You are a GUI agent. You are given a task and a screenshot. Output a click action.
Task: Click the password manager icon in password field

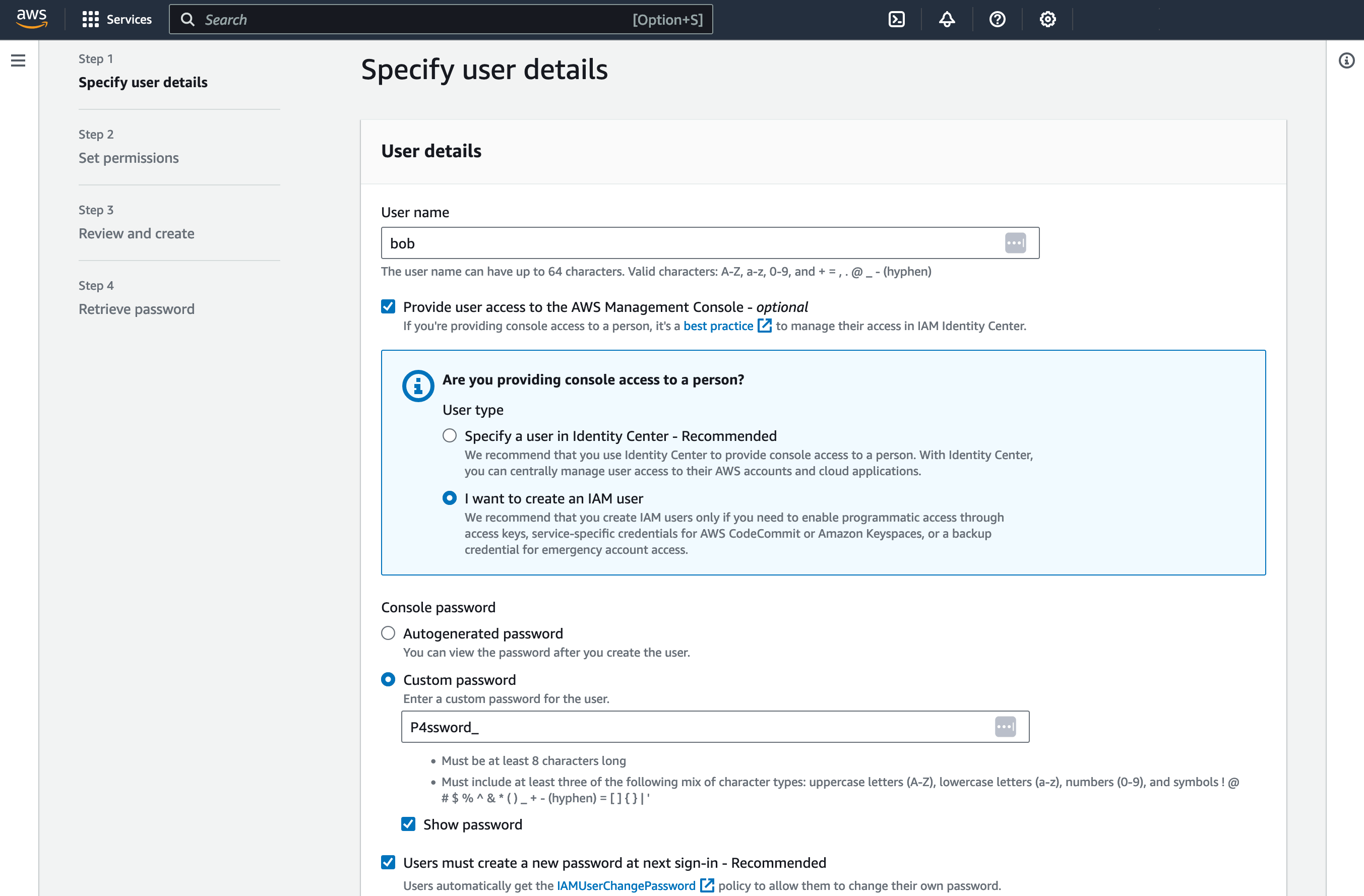[1005, 726]
